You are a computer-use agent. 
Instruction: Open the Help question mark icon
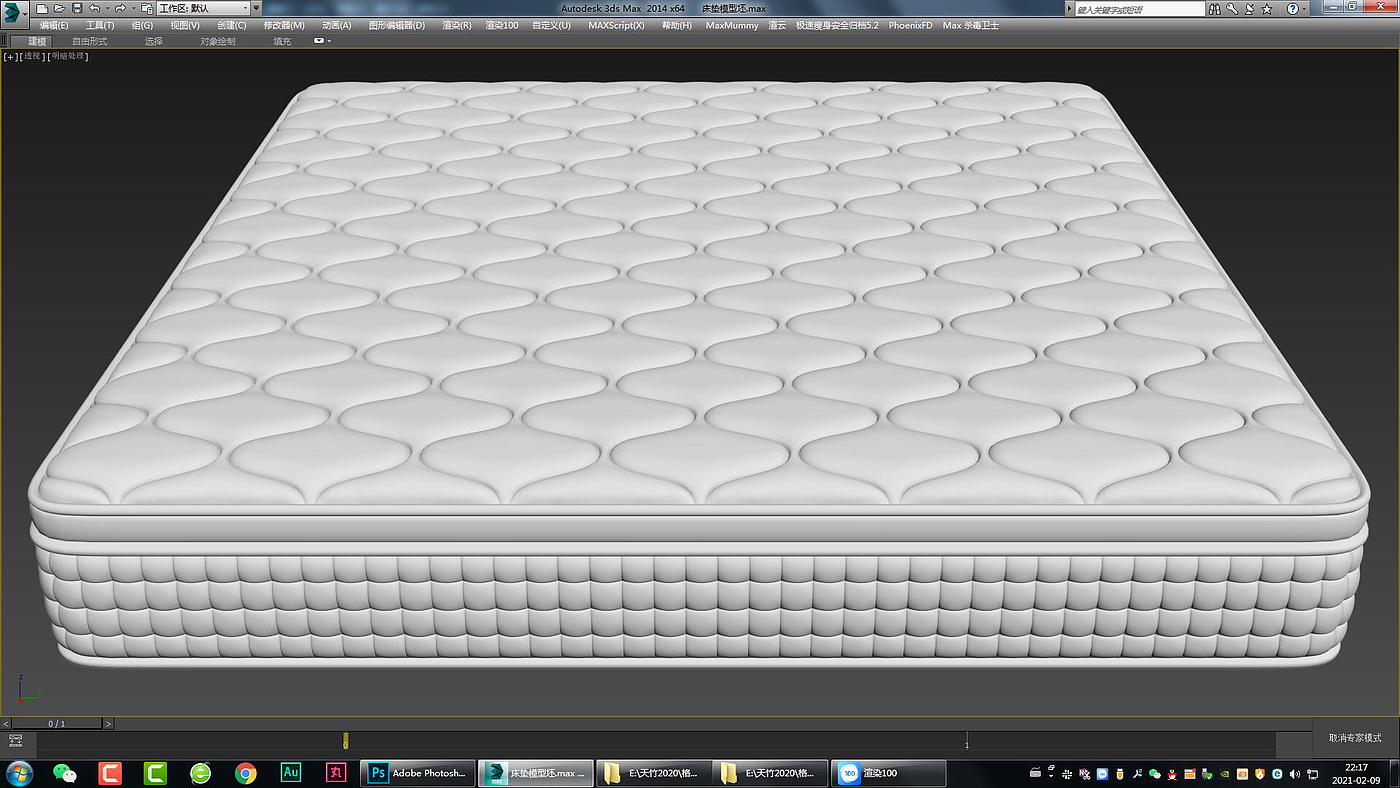click(x=1292, y=9)
